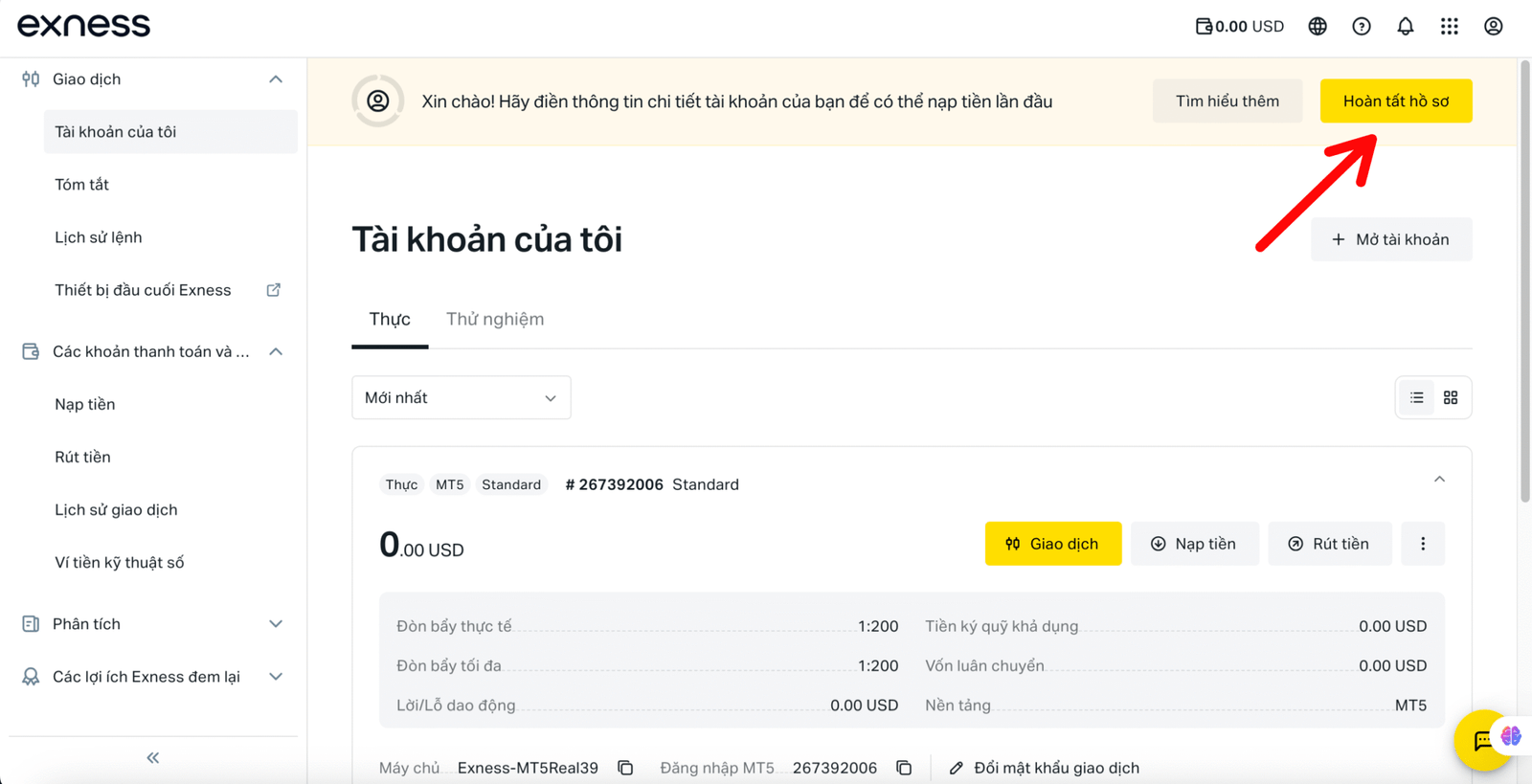Click Nạp tiền on the Standard account

click(1194, 543)
